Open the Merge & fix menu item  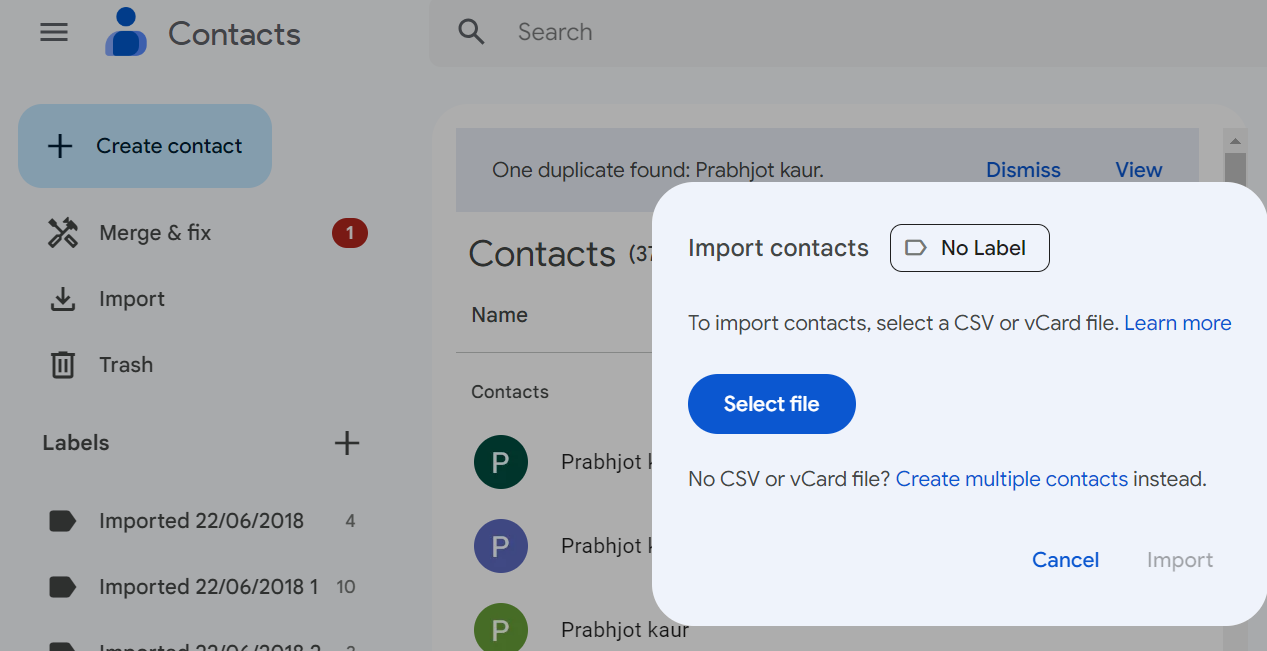155,233
